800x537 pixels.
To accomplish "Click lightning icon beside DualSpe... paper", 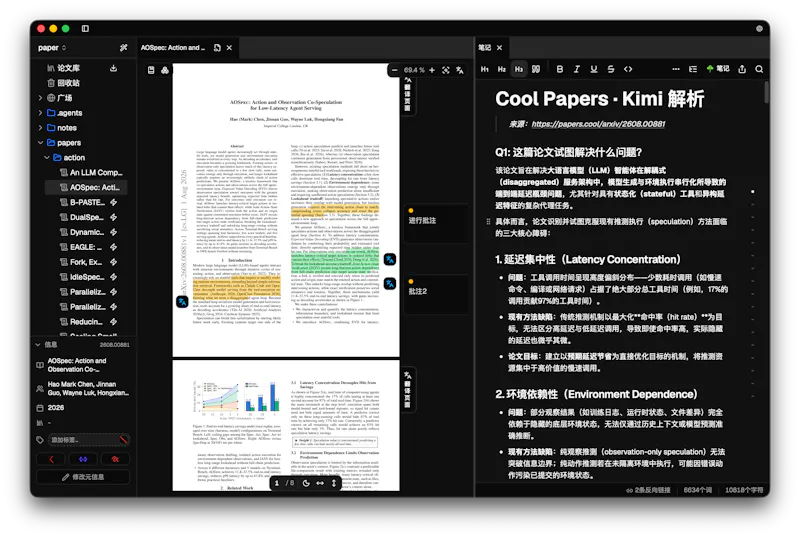I will [x=113, y=217].
